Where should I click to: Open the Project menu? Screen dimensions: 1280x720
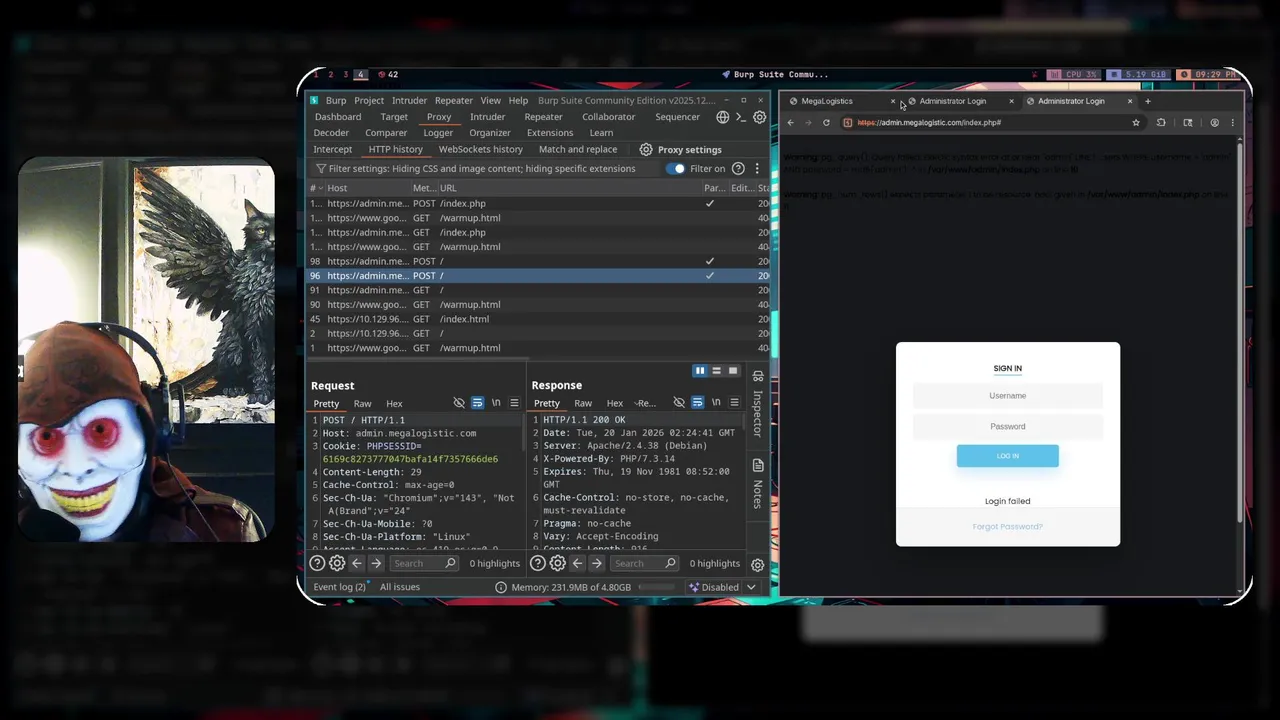click(x=369, y=101)
